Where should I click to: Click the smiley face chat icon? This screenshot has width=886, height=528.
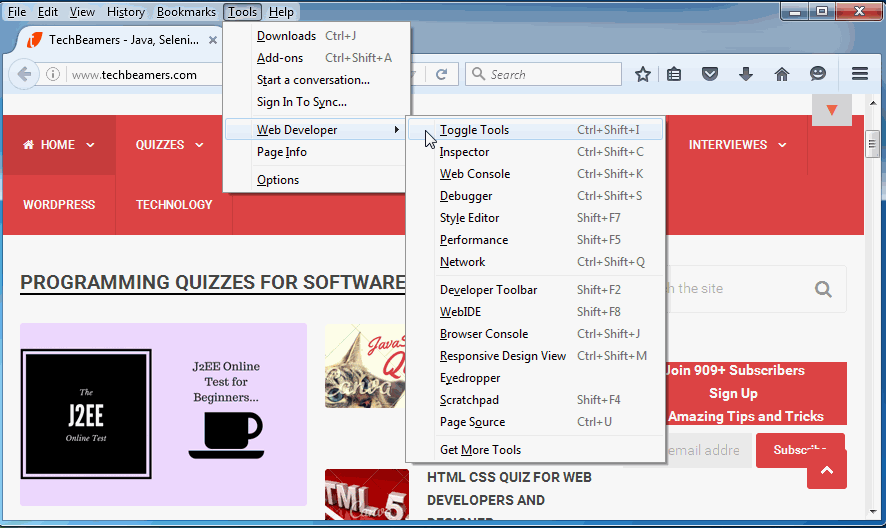tap(818, 74)
